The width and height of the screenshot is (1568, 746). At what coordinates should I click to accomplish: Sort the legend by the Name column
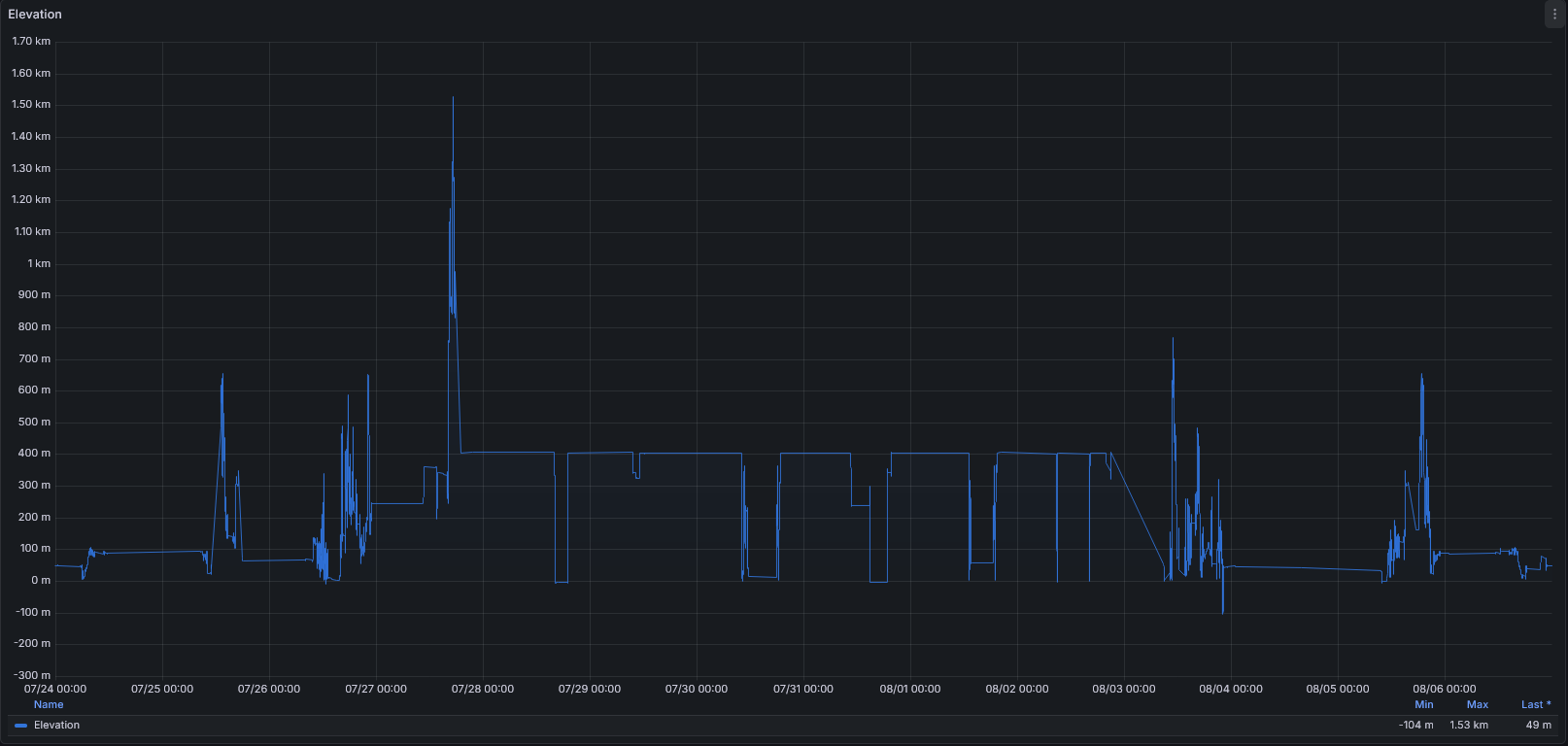coord(49,705)
